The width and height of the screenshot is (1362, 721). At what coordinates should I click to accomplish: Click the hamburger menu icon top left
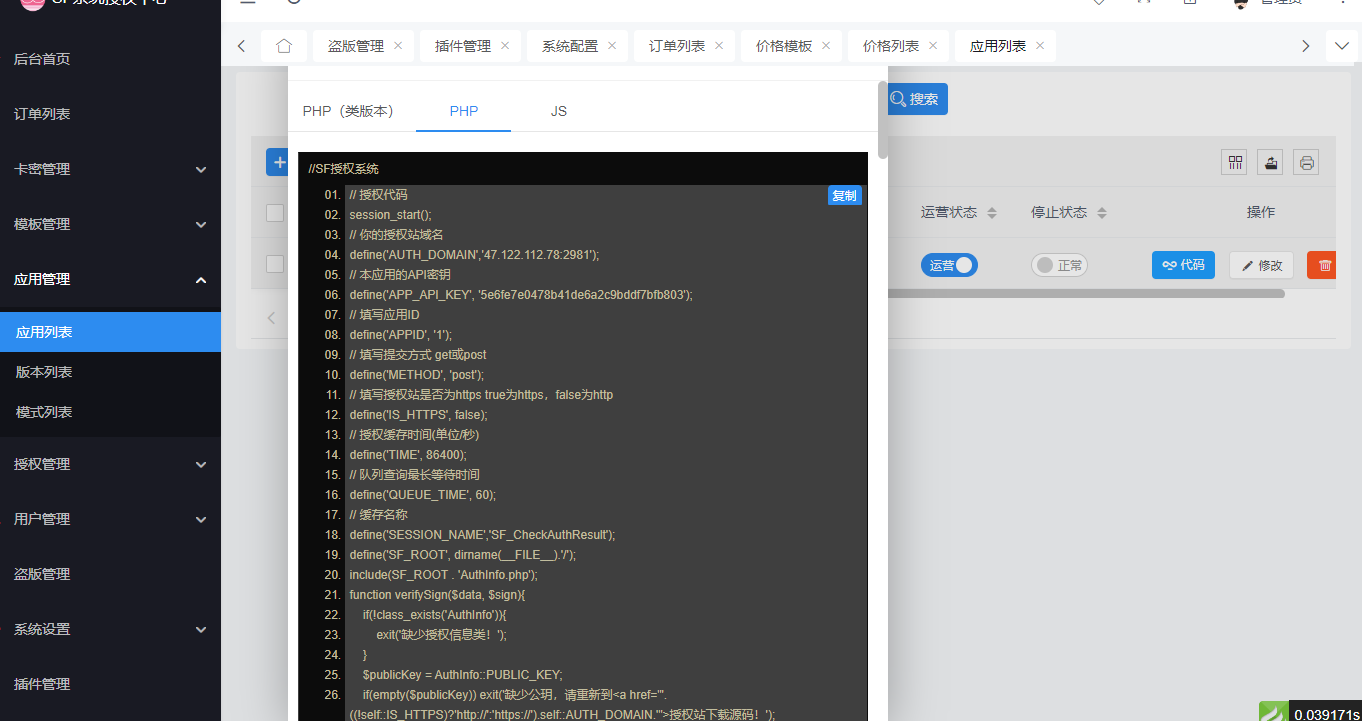point(246,3)
